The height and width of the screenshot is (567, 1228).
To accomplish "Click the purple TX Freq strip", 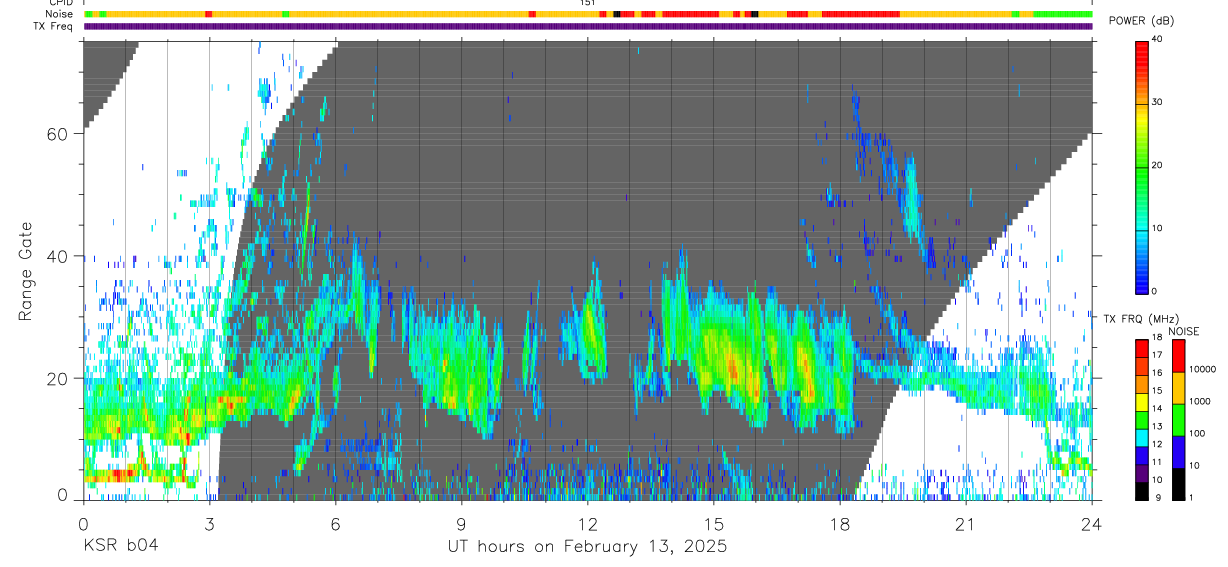I will (x=588, y=26).
